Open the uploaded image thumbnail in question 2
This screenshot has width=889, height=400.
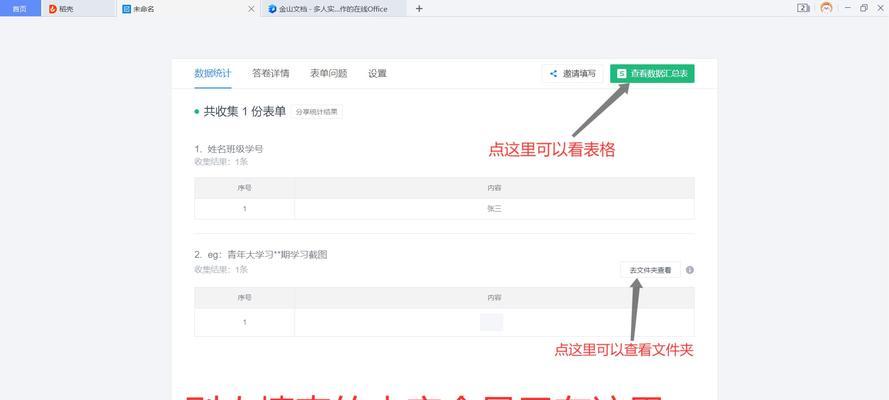click(492, 322)
